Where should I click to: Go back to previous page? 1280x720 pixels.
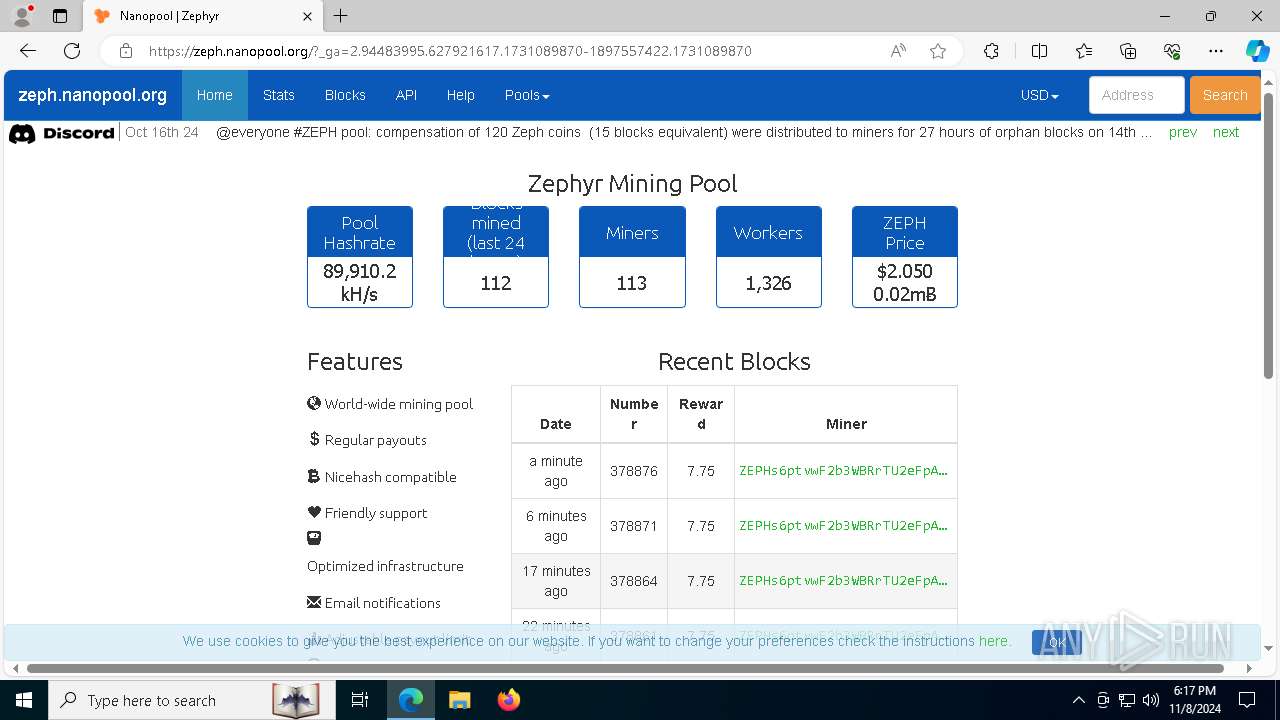tap(27, 51)
